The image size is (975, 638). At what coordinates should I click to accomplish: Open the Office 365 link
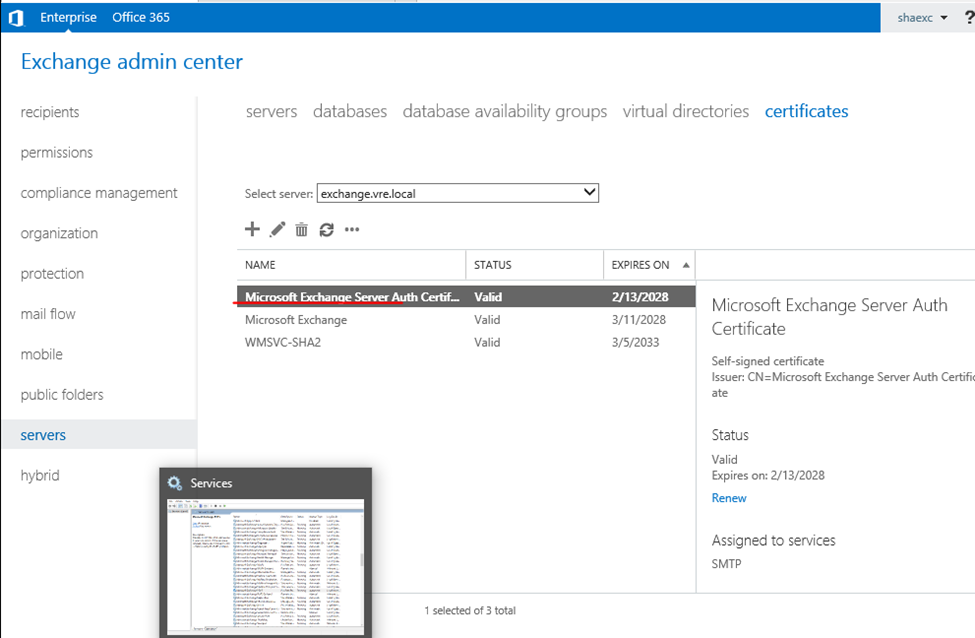click(141, 17)
